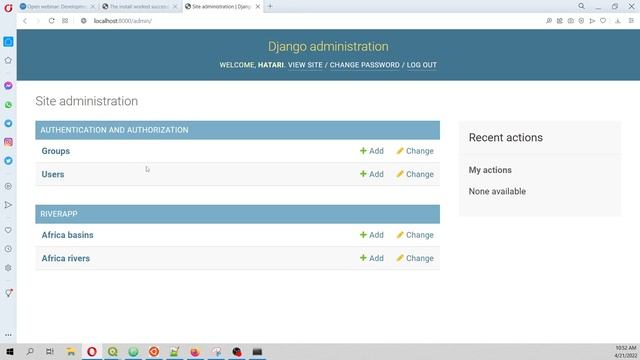Click Change for Africa basins
The height and width of the screenshot is (360, 640).
(x=415, y=235)
